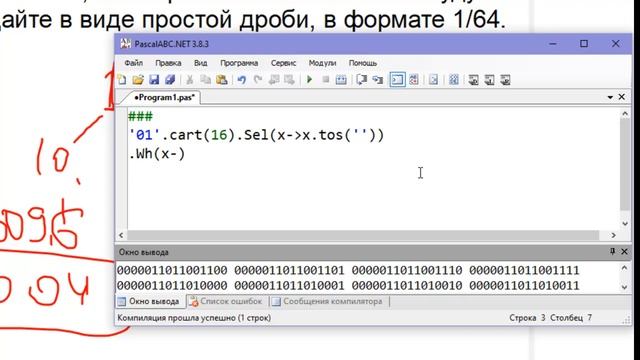Switch to the Список ошибок tab
Screen dimensions: 640x360
(226, 302)
